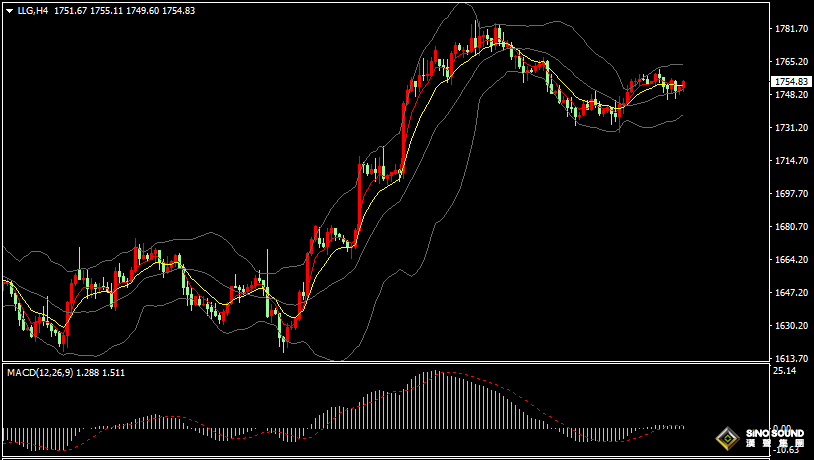
Task: Click the 1630.20 price axis value
Action: 790,326
